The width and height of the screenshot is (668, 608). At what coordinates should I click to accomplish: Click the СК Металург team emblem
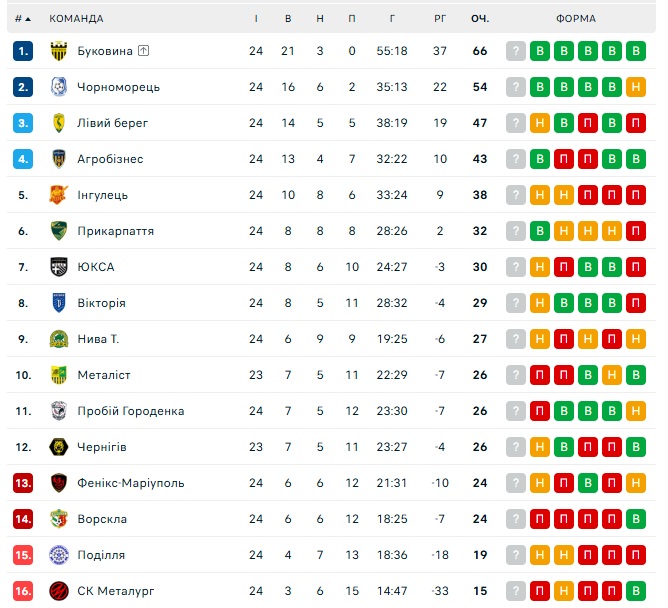[x=58, y=591]
